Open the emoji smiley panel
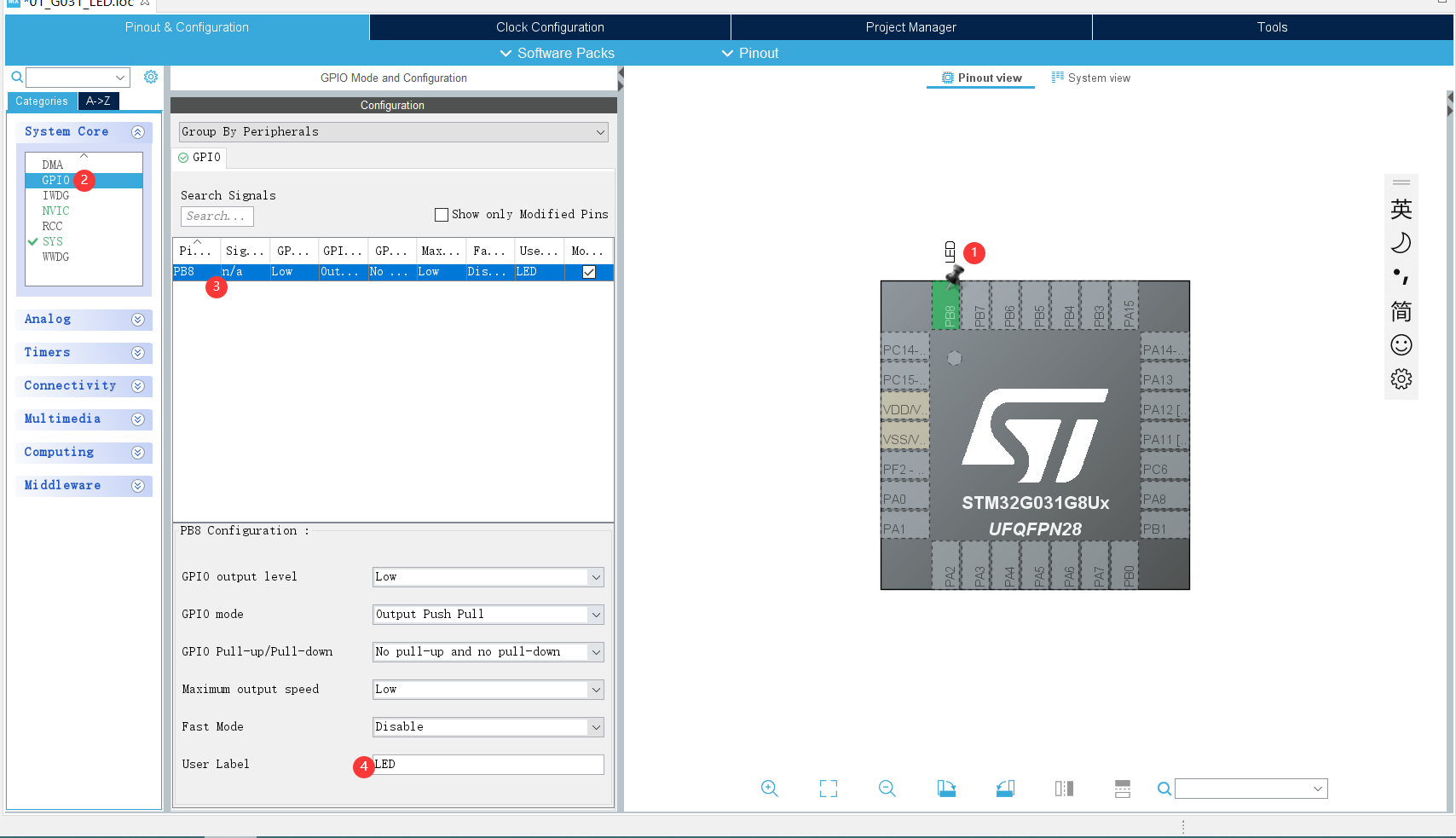The height and width of the screenshot is (838, 1456). click(1401, 344)
